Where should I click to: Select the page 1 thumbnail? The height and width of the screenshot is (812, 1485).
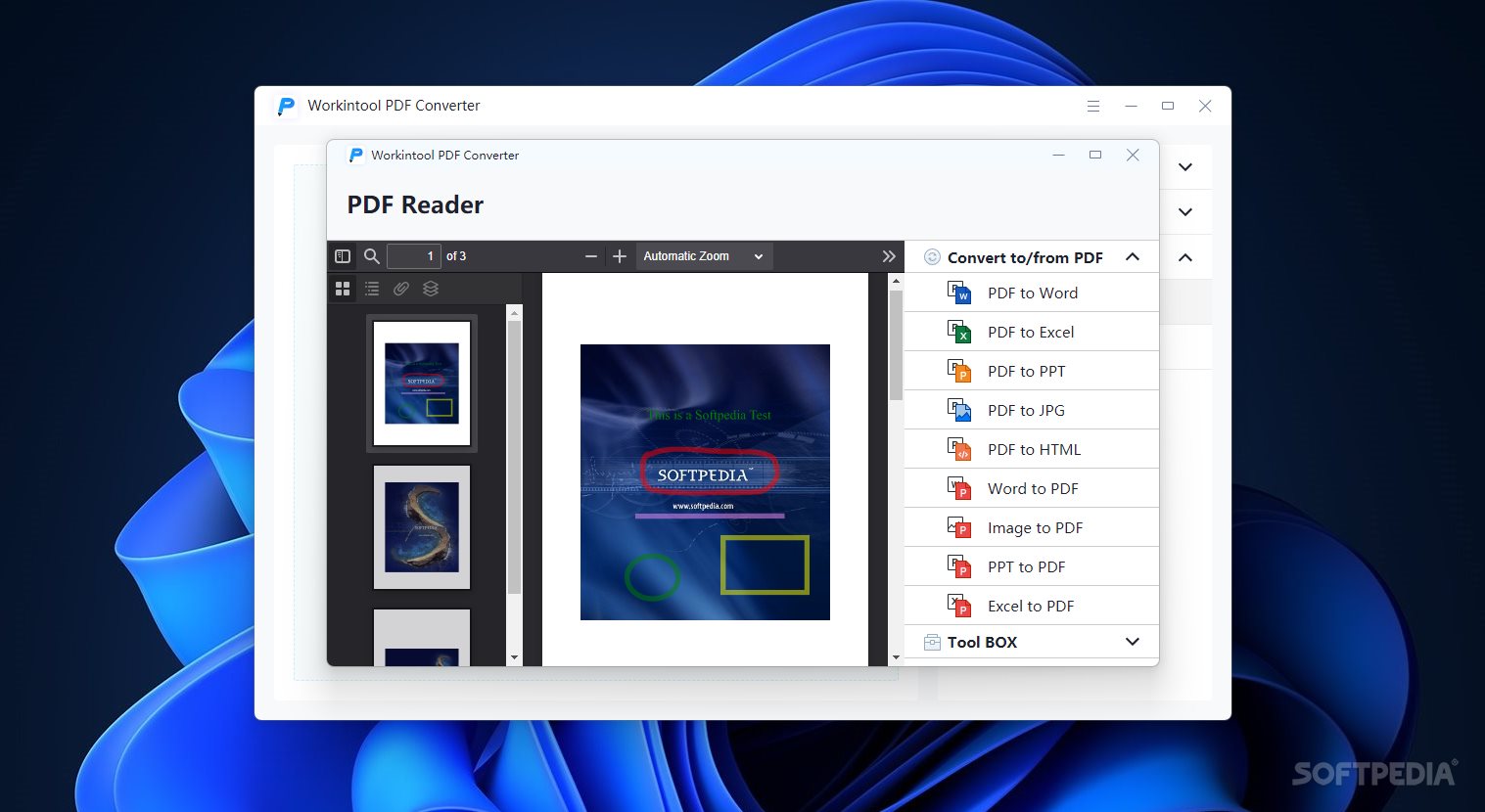coord(422,383)
